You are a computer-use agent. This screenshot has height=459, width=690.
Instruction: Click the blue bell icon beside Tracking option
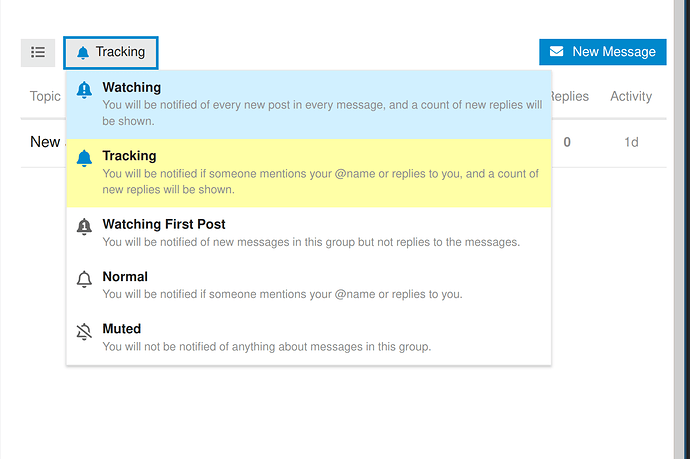84,158
